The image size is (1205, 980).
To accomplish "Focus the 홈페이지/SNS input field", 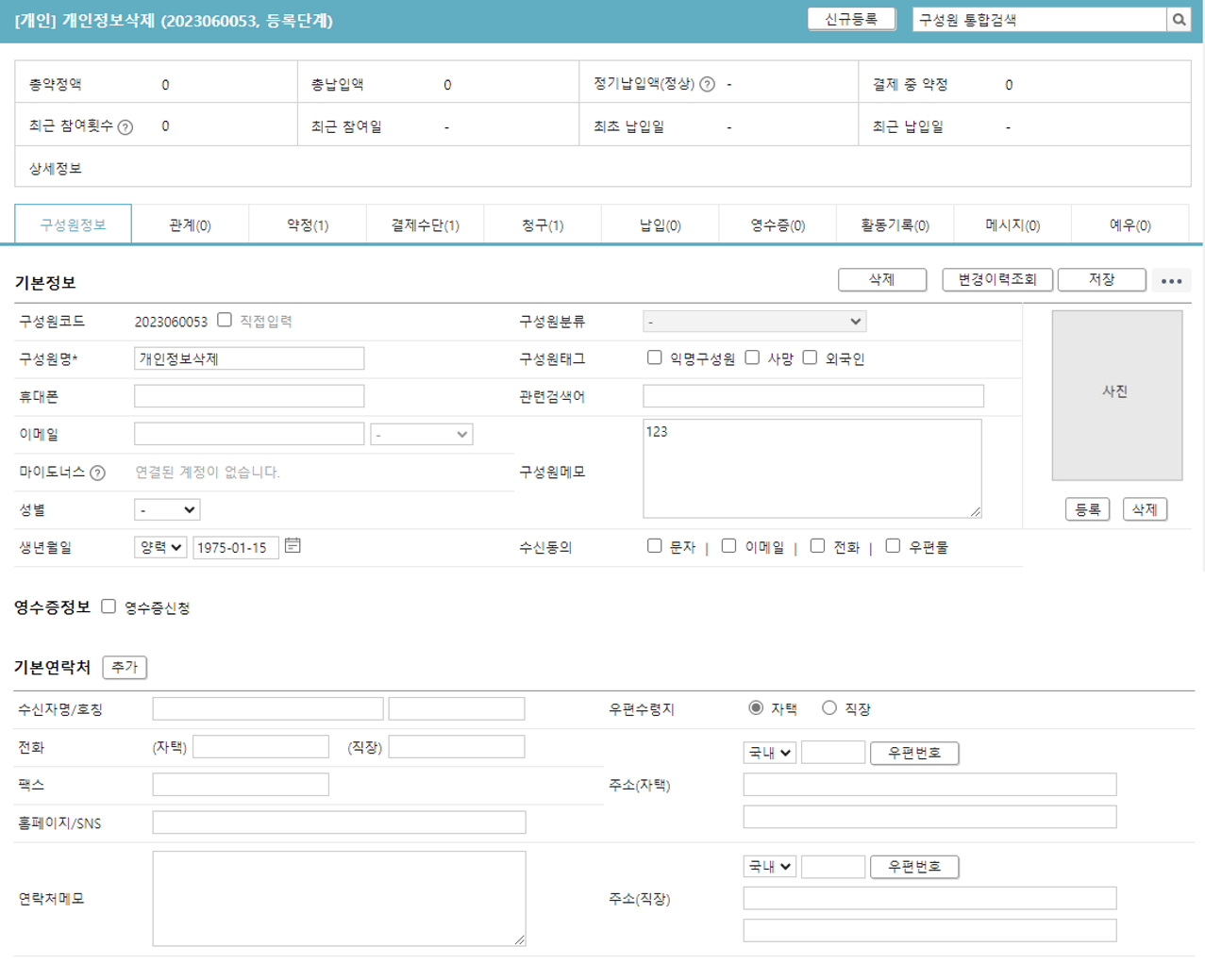I will tap(339, 822).
